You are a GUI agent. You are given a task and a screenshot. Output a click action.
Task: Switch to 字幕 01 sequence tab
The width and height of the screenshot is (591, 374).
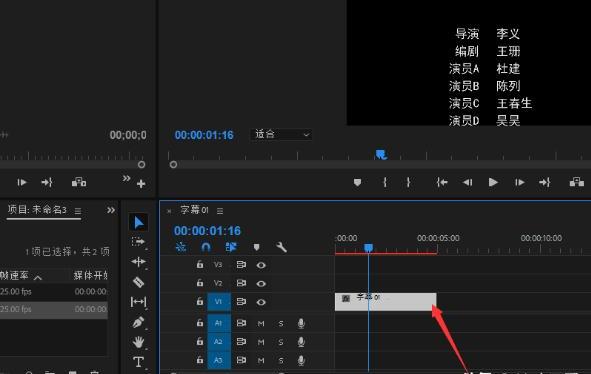[194, 210]
